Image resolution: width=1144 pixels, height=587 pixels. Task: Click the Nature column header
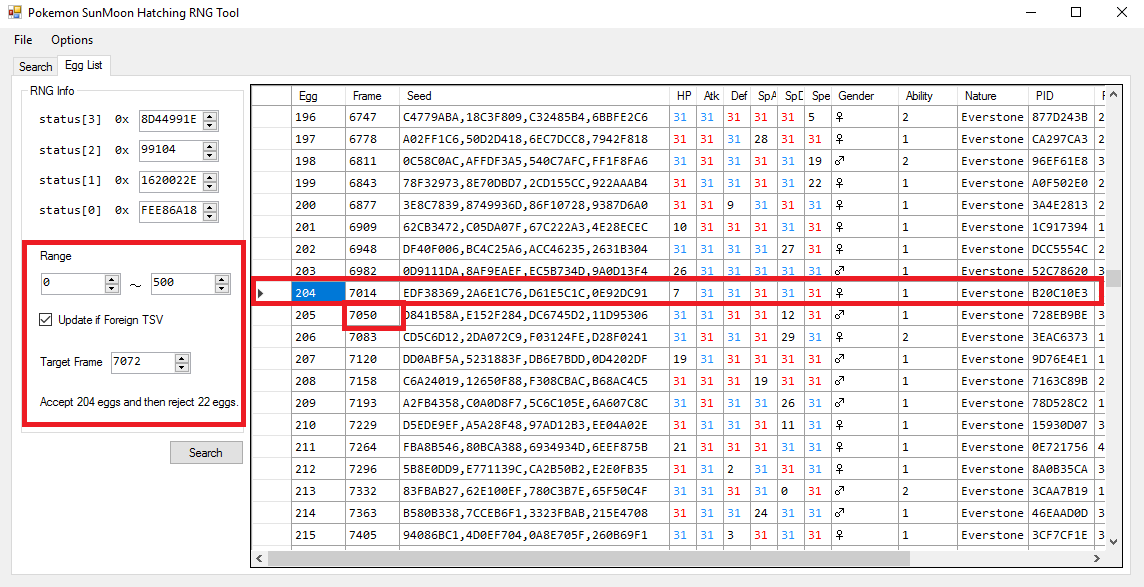[980, 96]
